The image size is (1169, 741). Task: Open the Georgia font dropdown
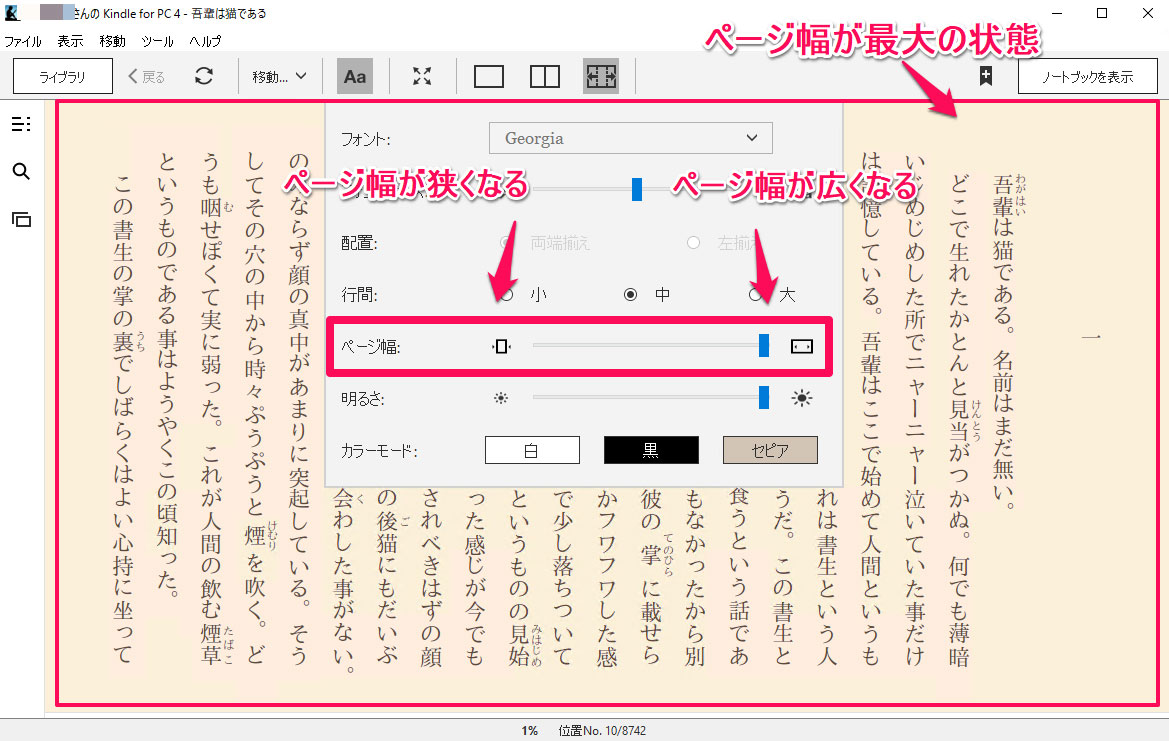631,138
